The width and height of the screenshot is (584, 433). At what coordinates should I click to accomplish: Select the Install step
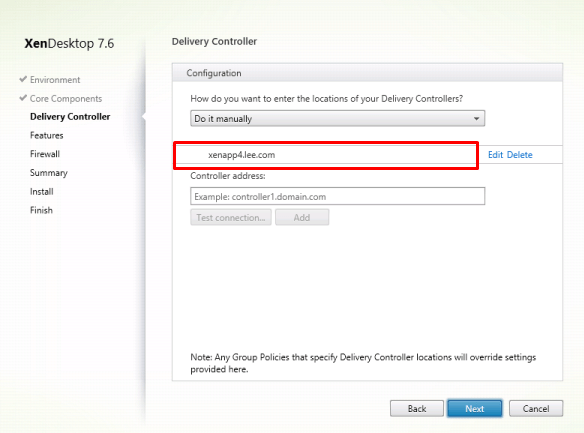coord(42,191)
